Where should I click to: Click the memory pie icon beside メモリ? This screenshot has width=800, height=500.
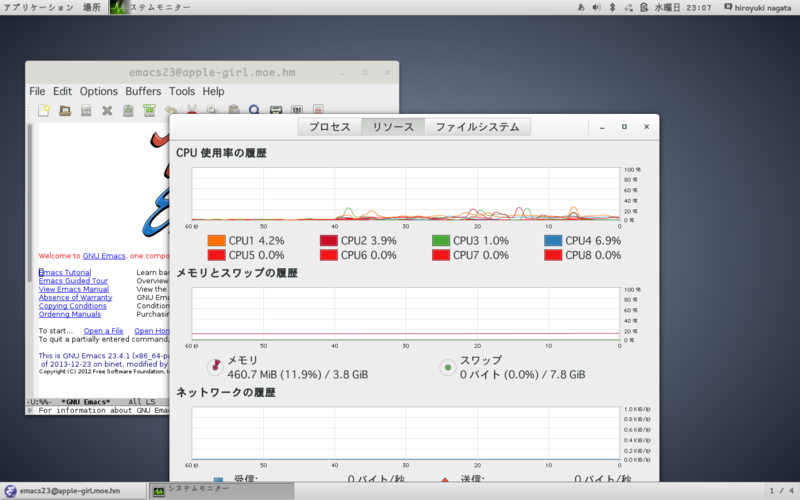215,366
